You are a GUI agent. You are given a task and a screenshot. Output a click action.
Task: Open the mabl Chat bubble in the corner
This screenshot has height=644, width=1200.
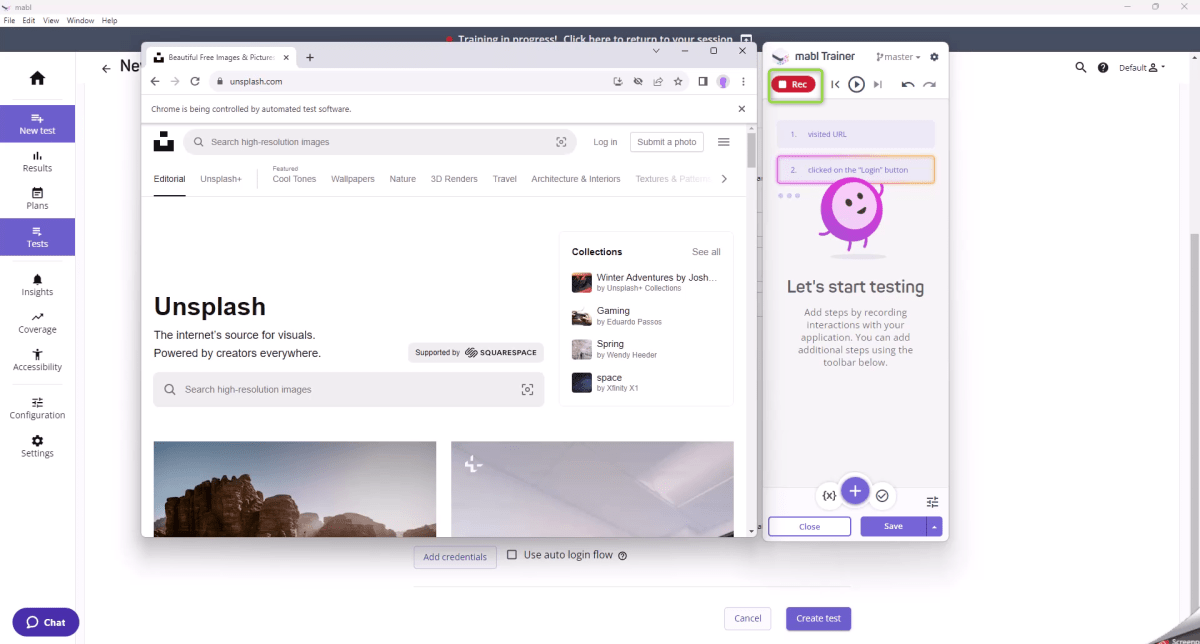coord(44,621)
